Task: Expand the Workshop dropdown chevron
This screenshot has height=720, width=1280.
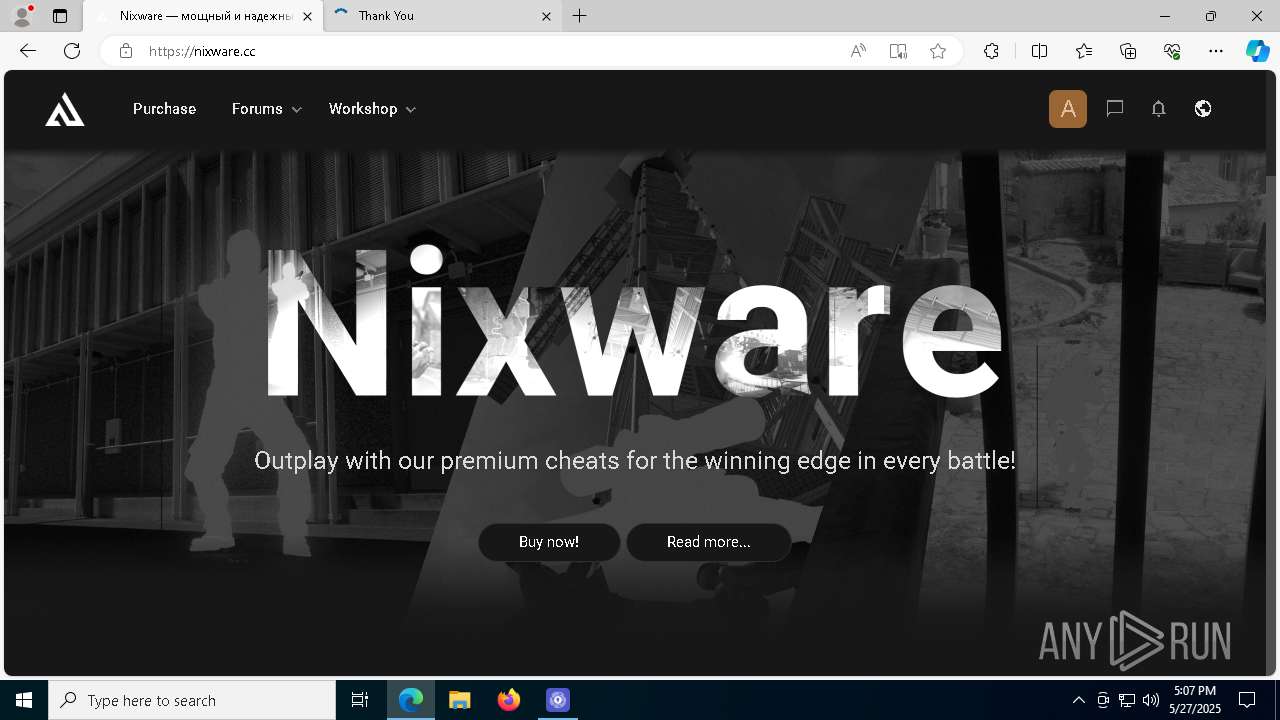Action: [x=411, y=110]
